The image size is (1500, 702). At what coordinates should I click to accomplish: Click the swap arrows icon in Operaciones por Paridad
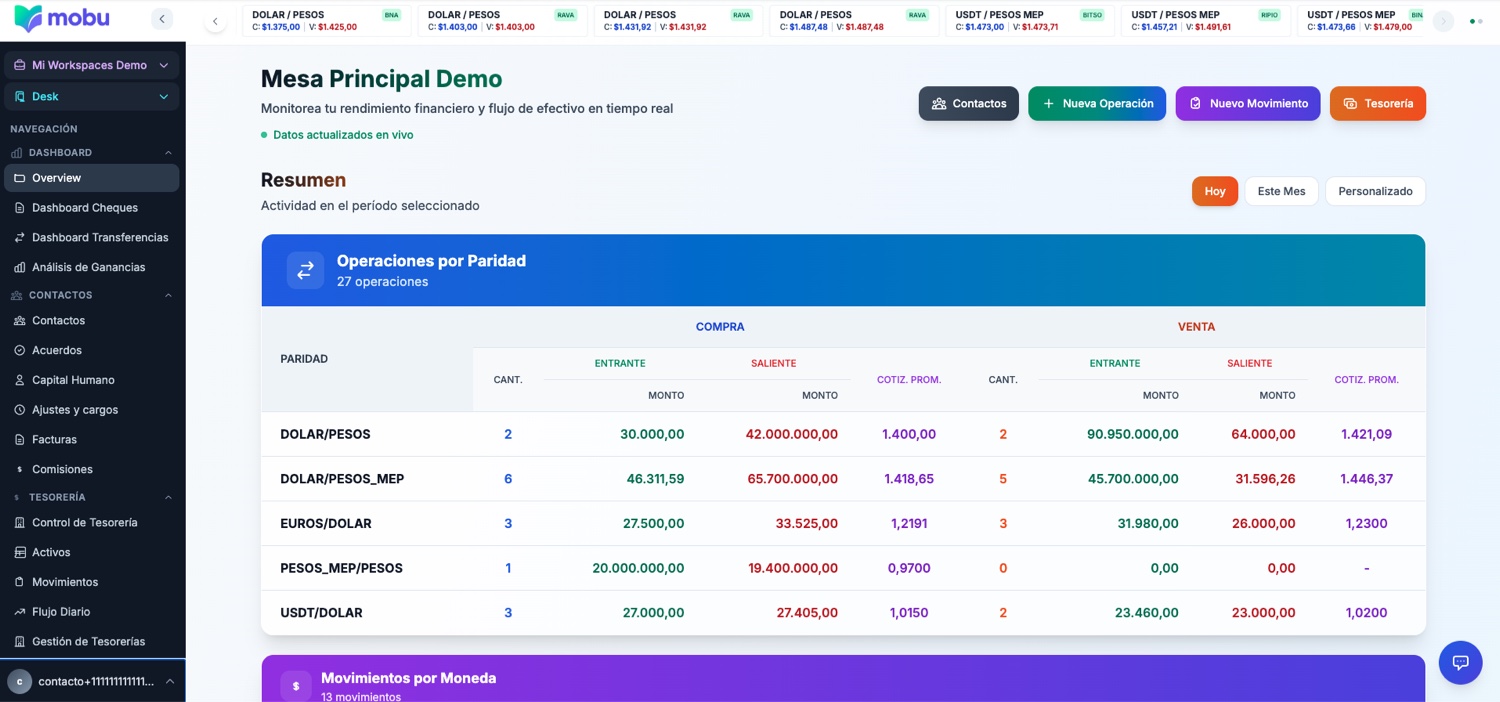coord(305,270)
